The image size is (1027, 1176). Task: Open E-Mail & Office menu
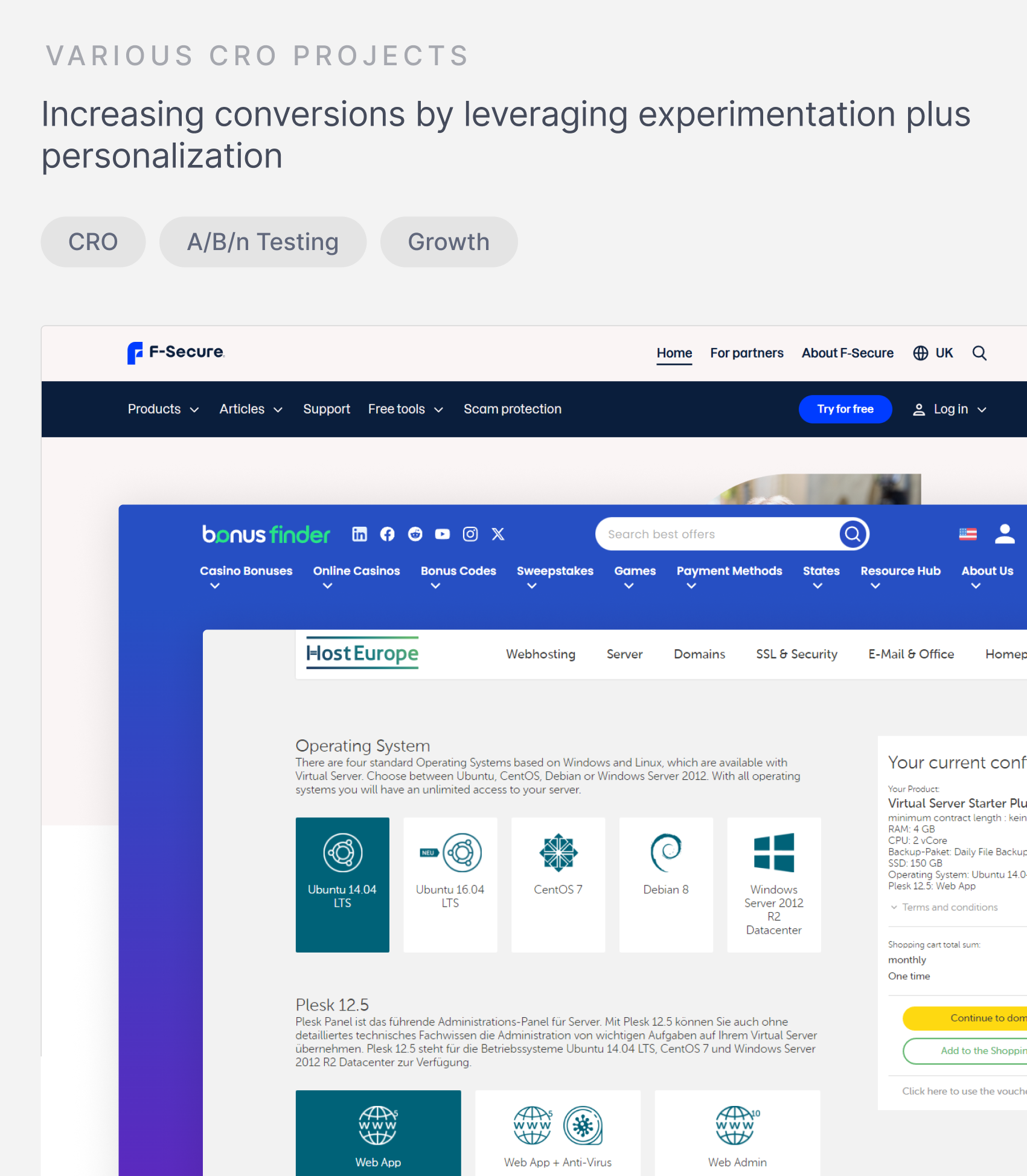pos(912,654)
